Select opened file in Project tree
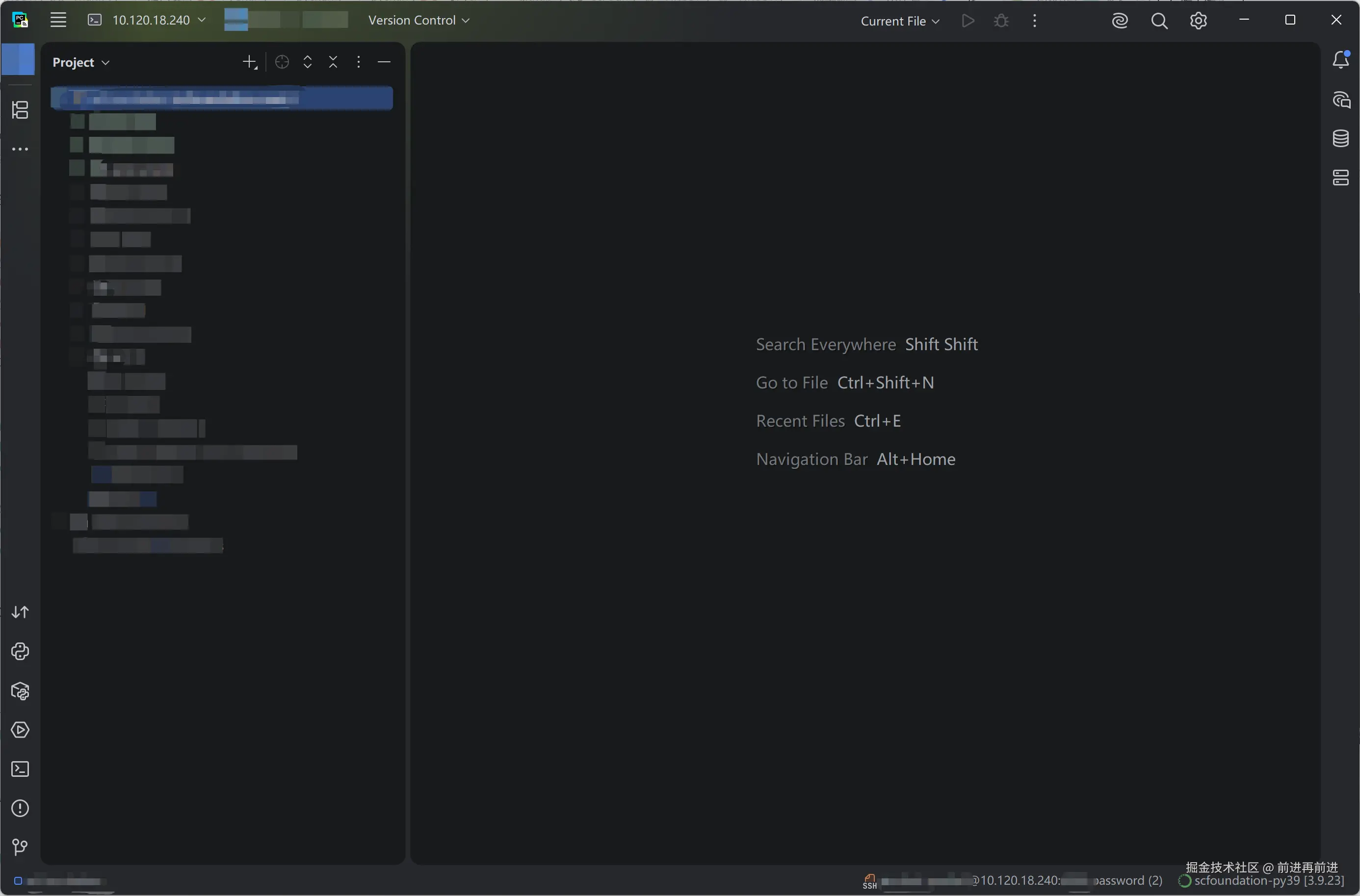 [x=282, y=62]
